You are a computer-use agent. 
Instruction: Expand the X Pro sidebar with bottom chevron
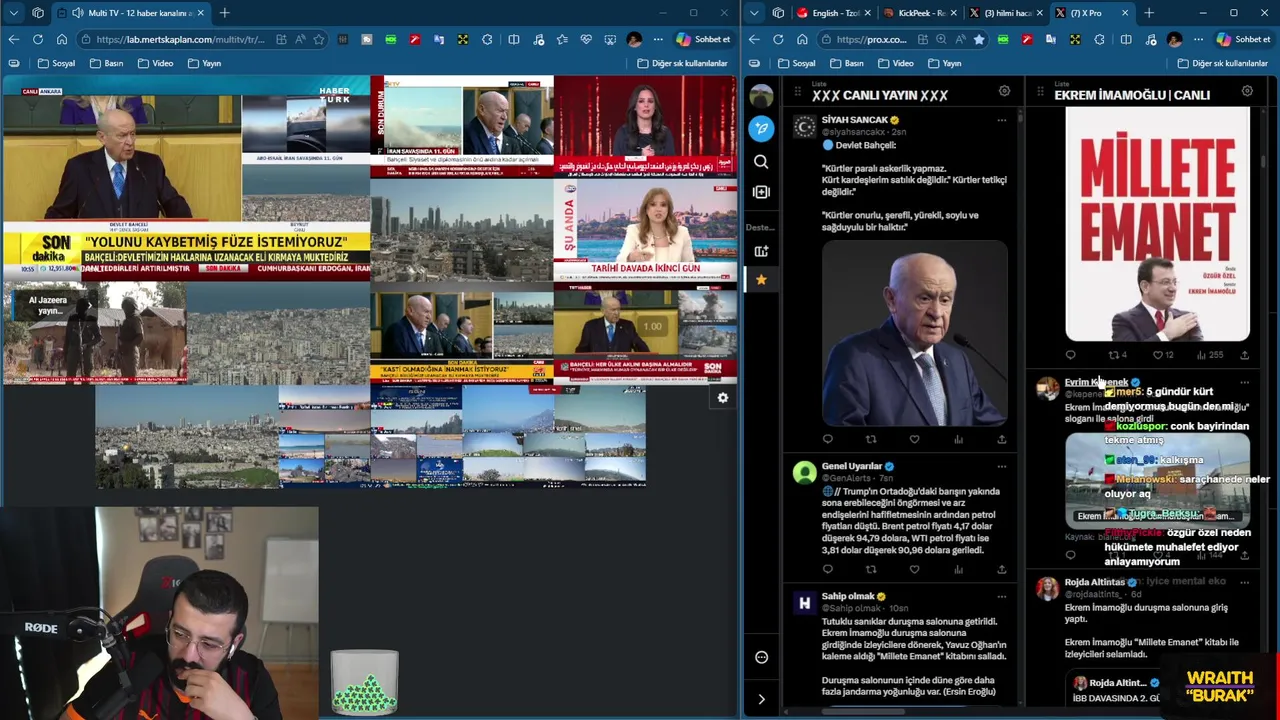pos(761,699)
